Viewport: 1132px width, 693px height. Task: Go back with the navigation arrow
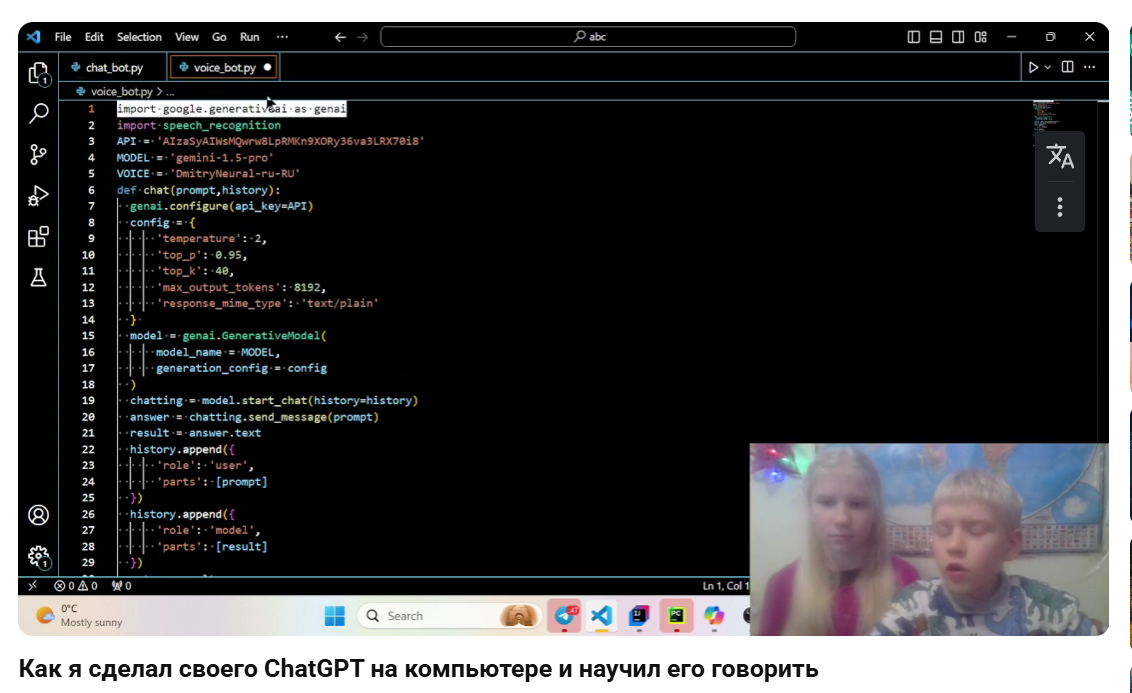point(340,37)
